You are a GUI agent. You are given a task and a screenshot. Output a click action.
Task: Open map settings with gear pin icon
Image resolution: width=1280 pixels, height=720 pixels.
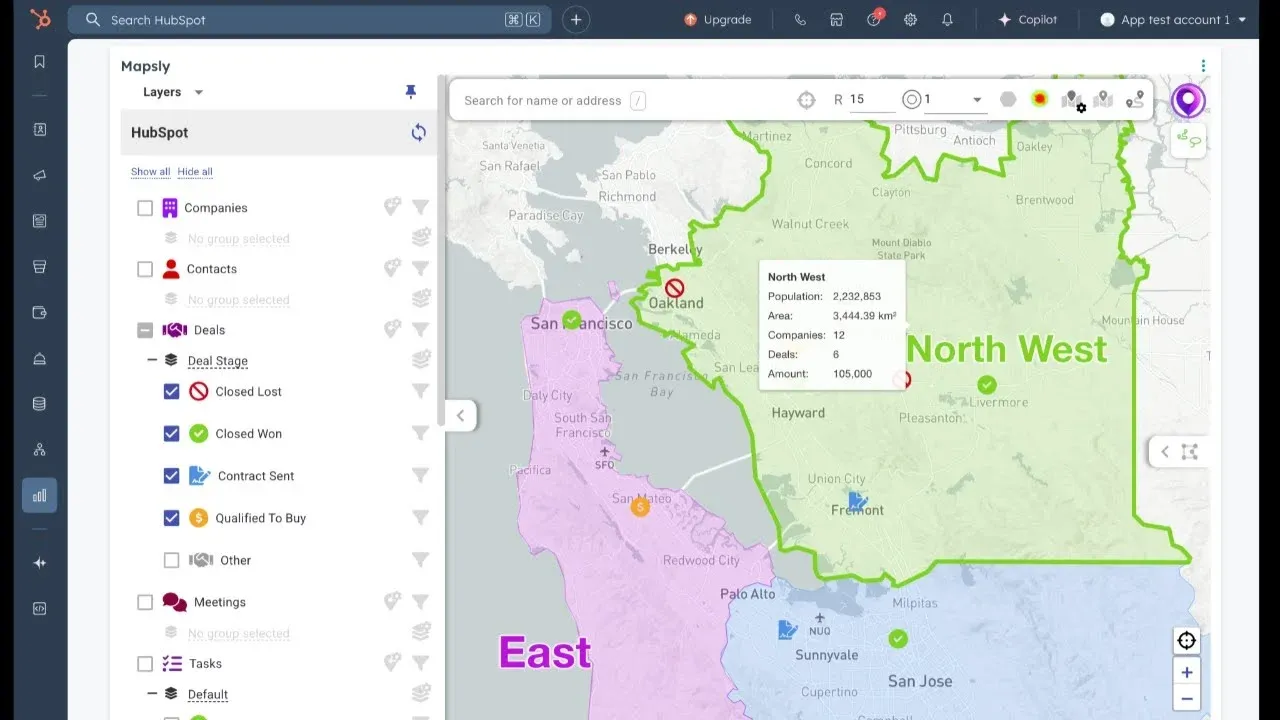[x=1072, y=100]
